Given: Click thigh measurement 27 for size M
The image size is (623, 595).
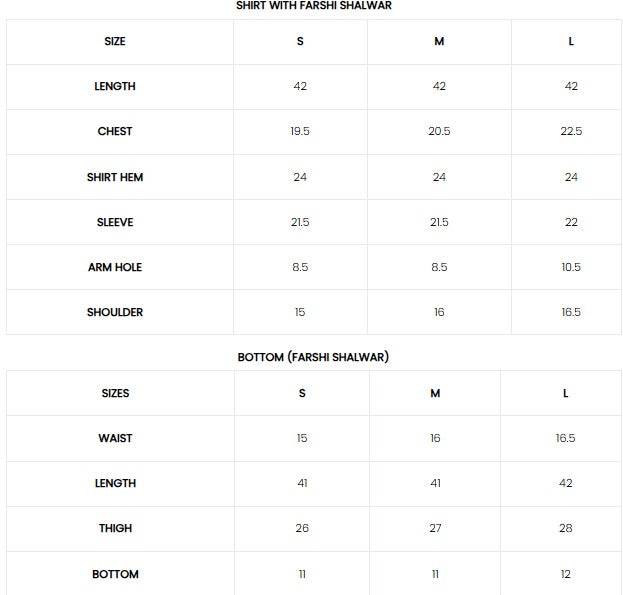Looking at the screenshot, I should point(435,528).
